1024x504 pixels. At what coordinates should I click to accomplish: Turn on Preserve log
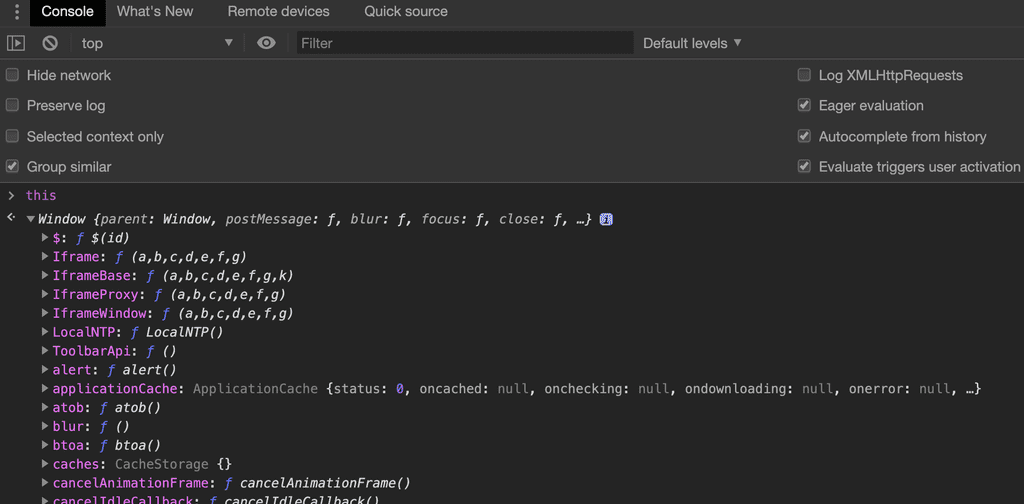[13, 105]
